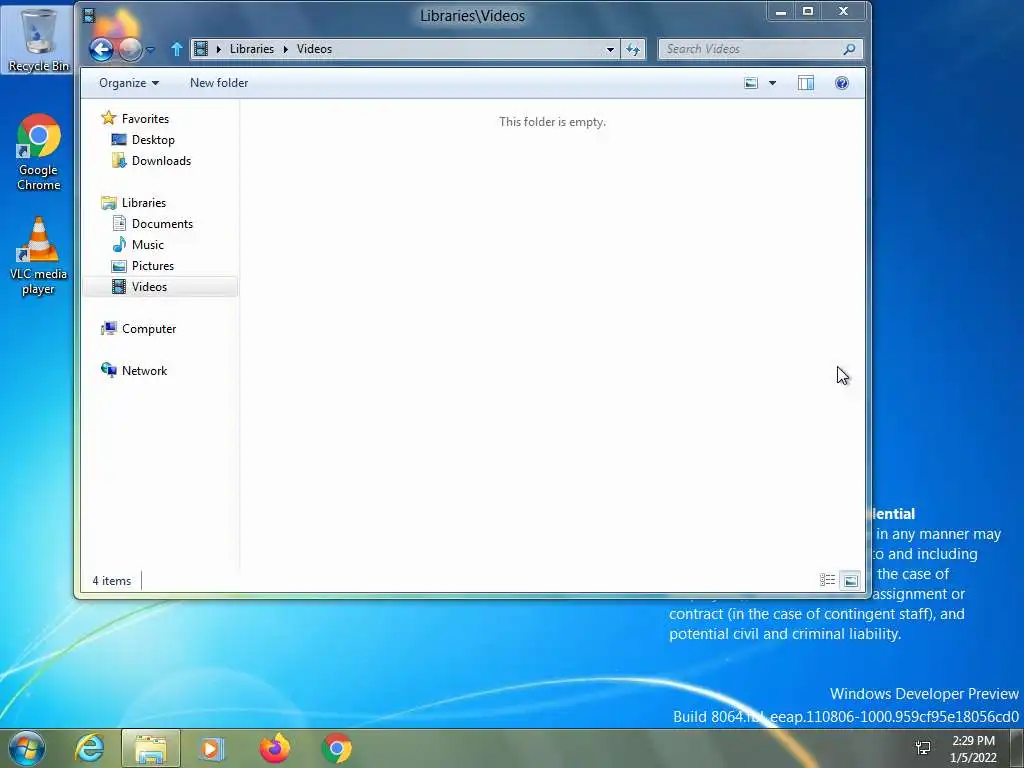
Task: Click the Computer monitor icon in sidebar
Action: pos(108,328)
